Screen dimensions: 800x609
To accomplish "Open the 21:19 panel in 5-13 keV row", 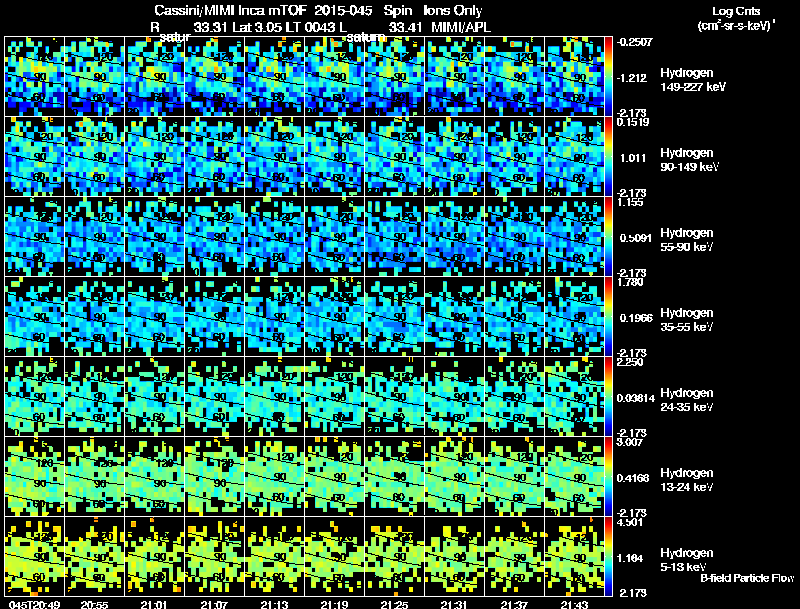I will 334,557.
